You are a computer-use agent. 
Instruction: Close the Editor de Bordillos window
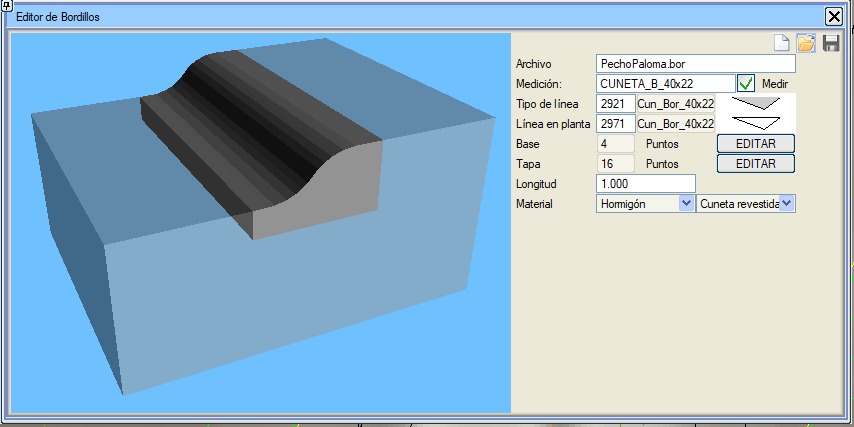pos(833,16)
